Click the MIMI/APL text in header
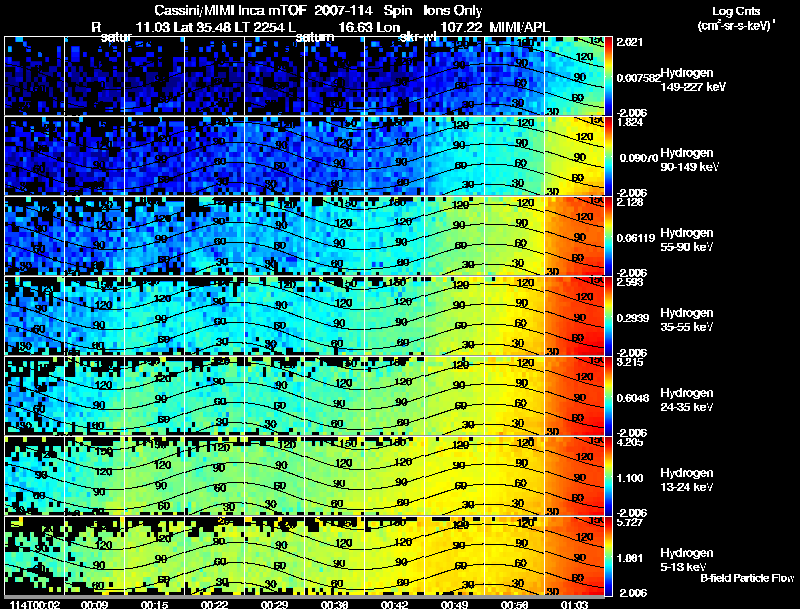This screenshot has height=609, width=800. pos(519,28)
